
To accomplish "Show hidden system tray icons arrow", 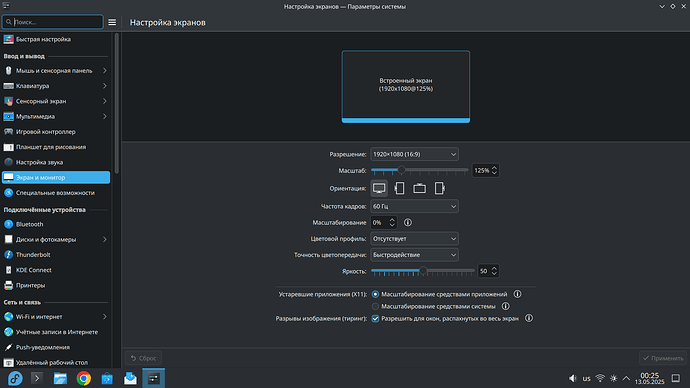I will point(626,378).
